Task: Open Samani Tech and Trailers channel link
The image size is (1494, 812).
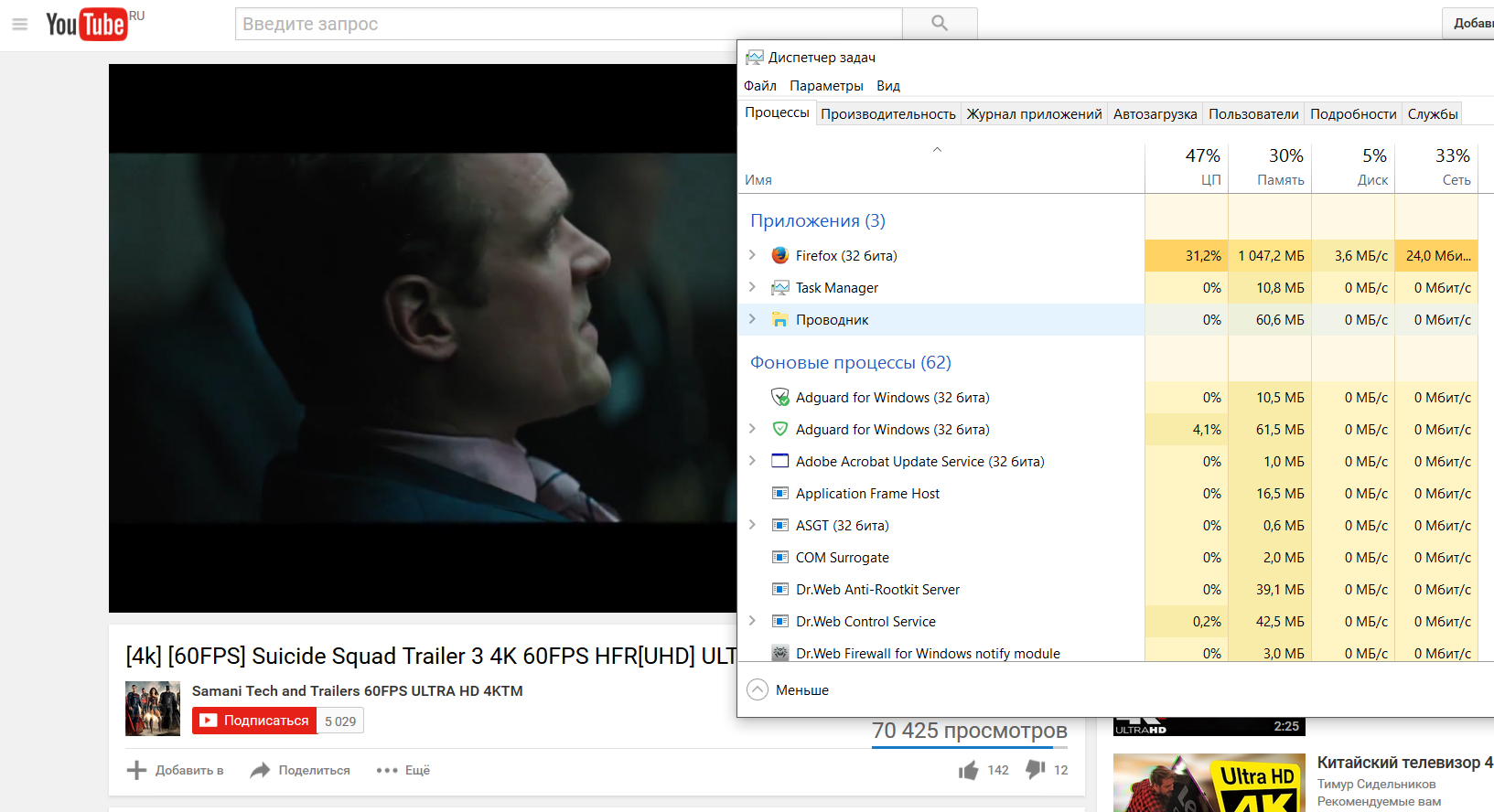Action: [357, 690]
